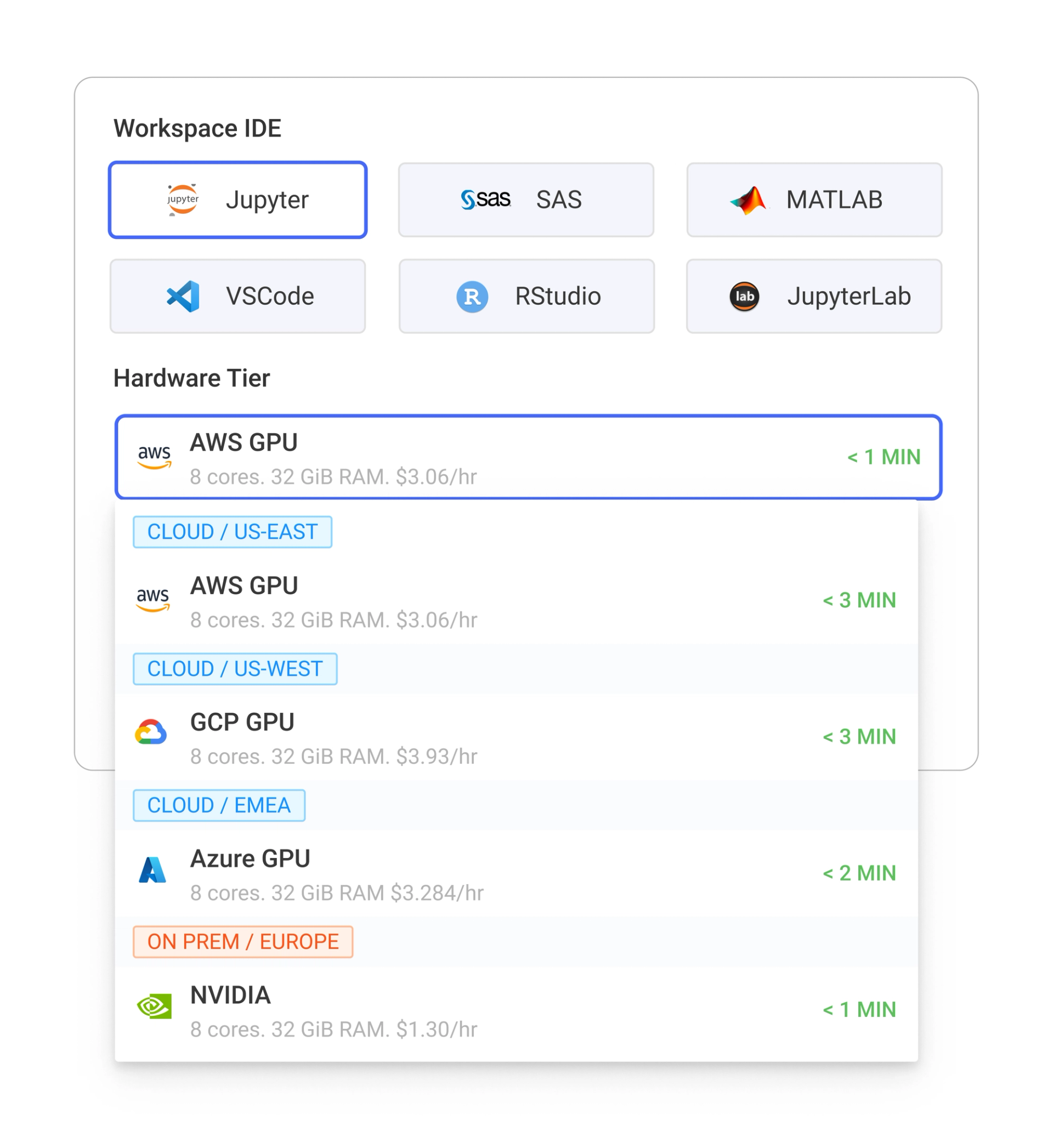Click the VSCode logo icon
This screenshot has height=1148, width=1053.
(183, 296)
